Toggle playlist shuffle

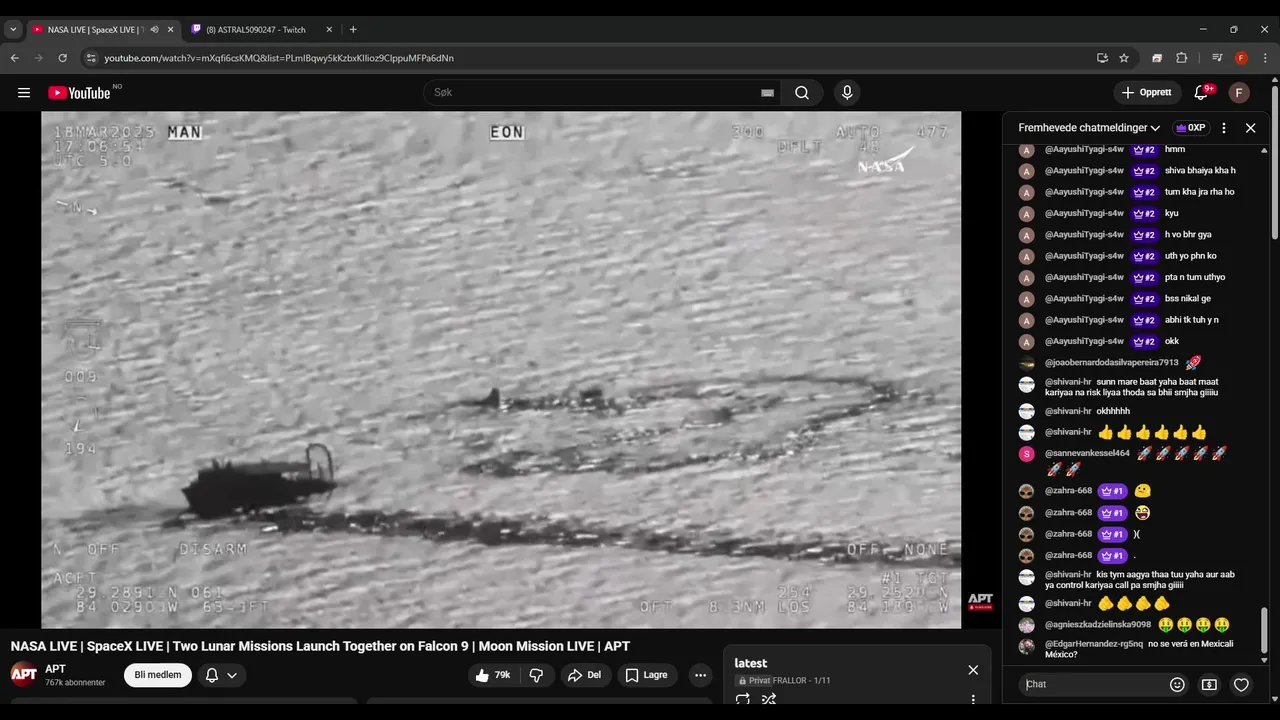(x=769, y=700)
